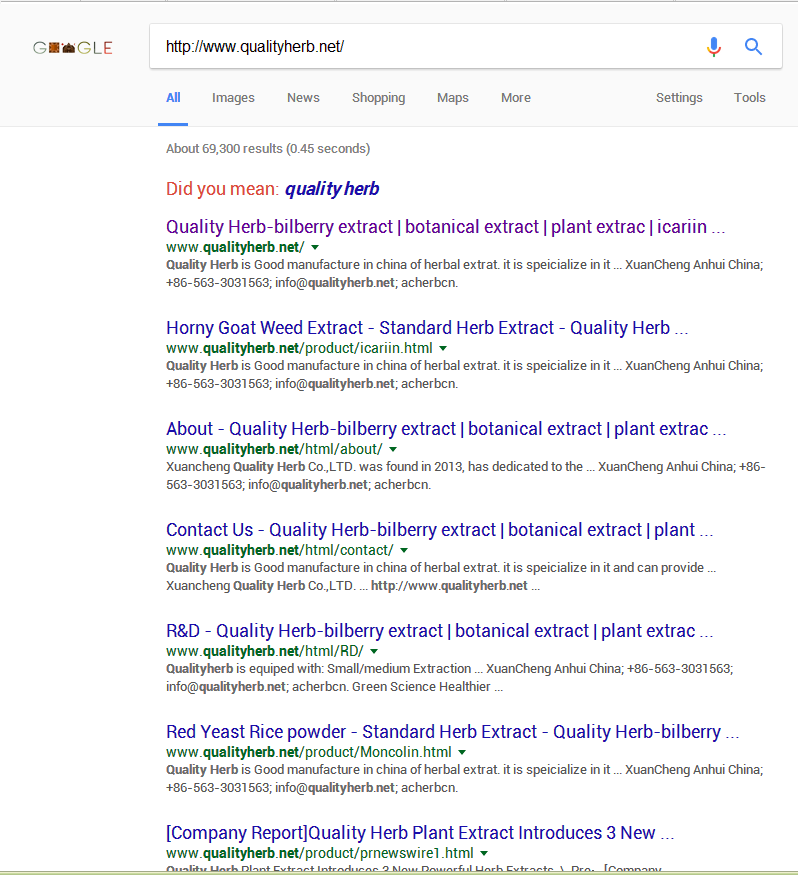Open Horny Goat Weed Extract result
This screenshot has width=798, height=875.
(x=427, y=328)
